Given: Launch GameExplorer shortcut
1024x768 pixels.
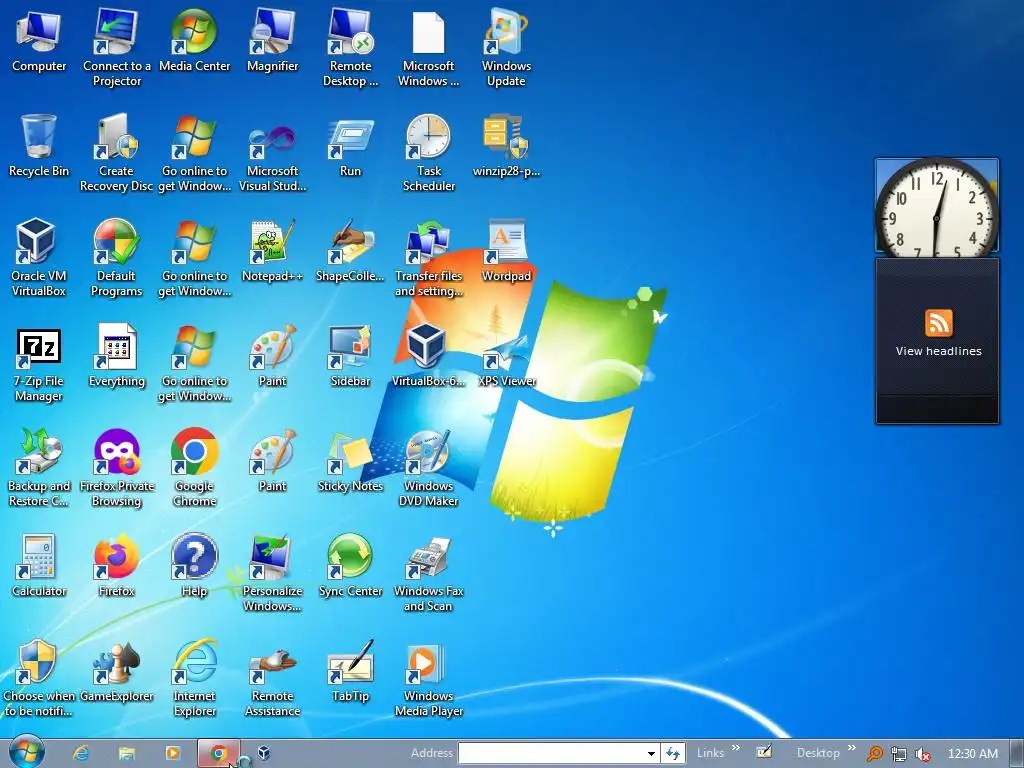Looking at the screenshot, I should click(x=116, y=671).
